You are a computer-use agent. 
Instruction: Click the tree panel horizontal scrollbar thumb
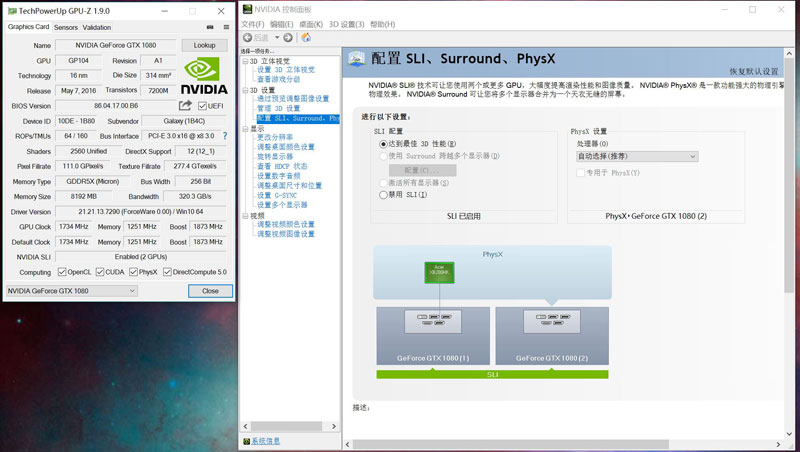click(x=286, y=426)
